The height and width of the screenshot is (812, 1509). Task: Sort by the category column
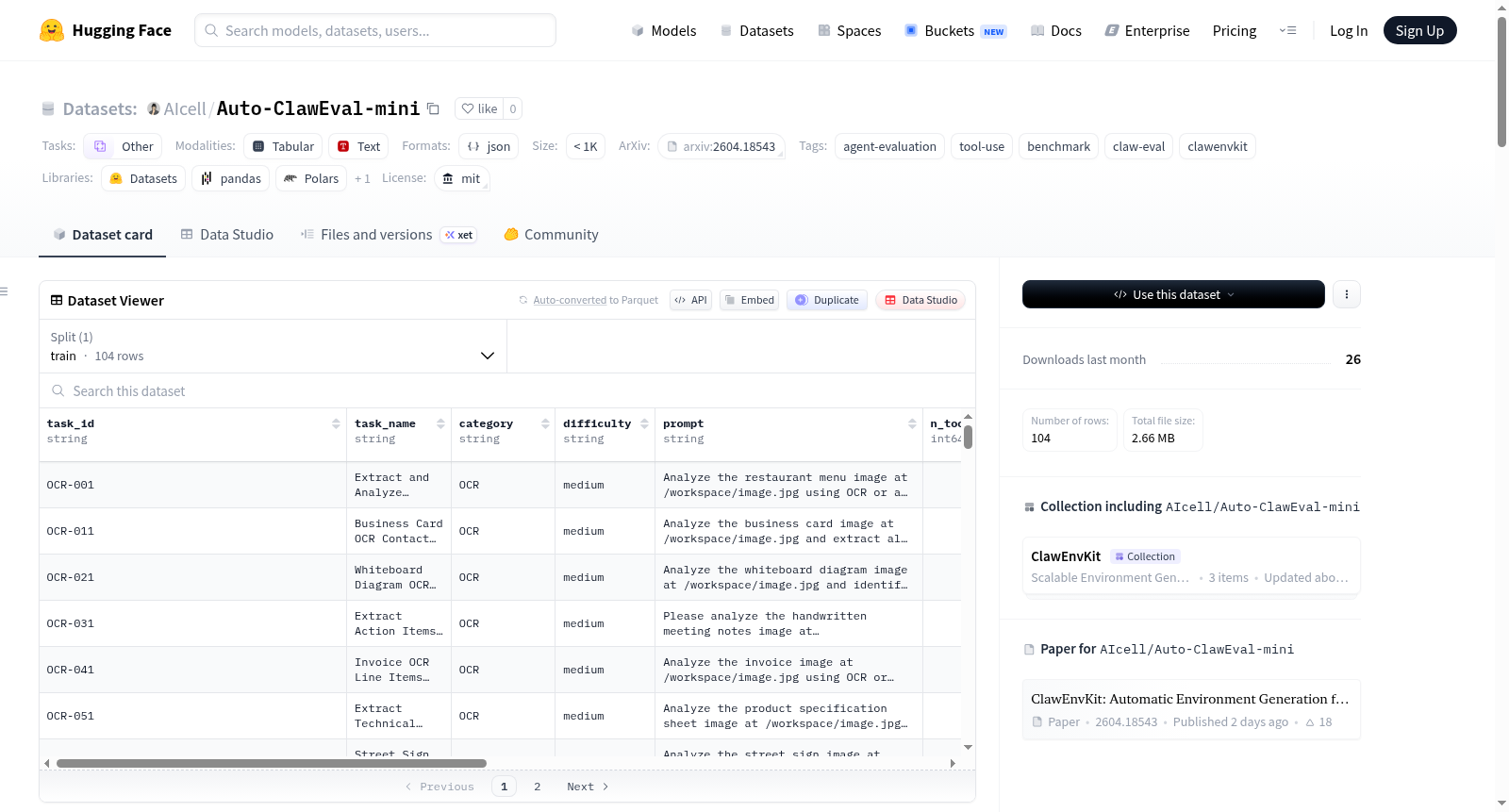pyautogui.click(x=545, y=423)
